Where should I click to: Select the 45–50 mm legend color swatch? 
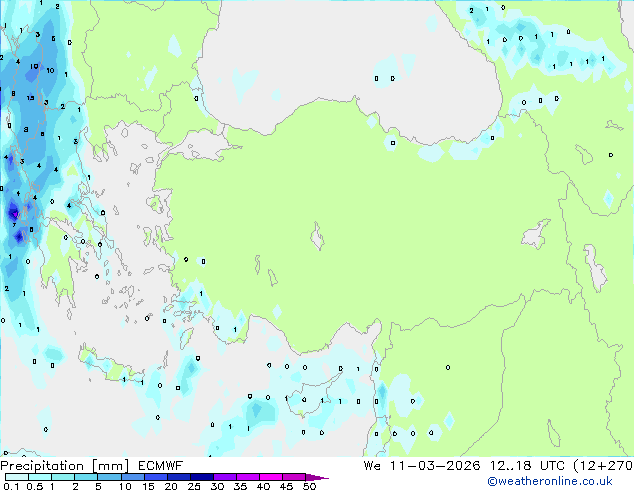(x=294, y=477)
